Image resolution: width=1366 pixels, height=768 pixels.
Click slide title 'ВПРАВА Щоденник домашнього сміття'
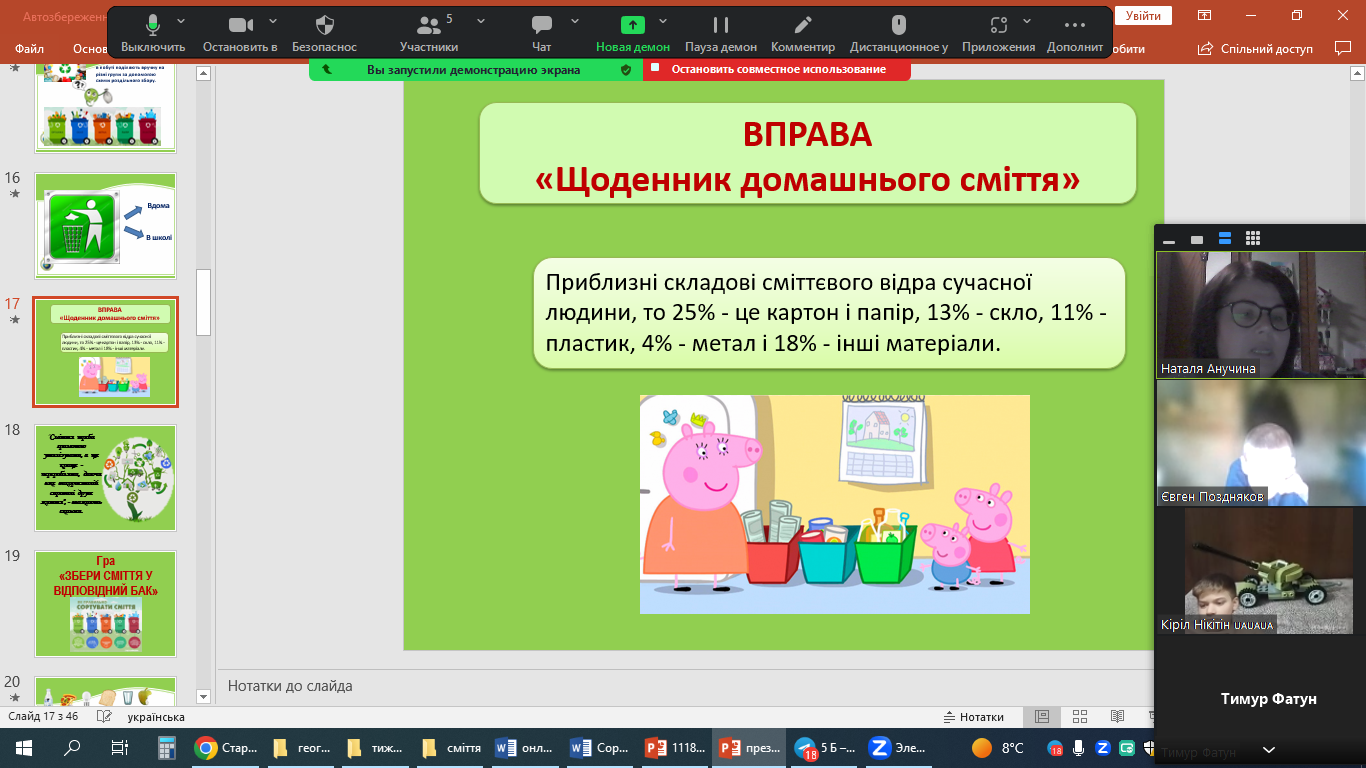(x=808, y=155)
